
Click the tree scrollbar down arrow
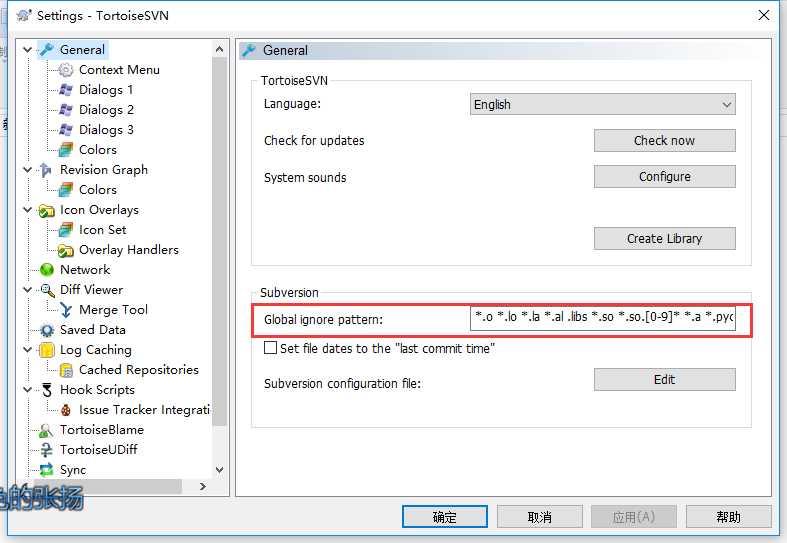click(x=219, y=470)
